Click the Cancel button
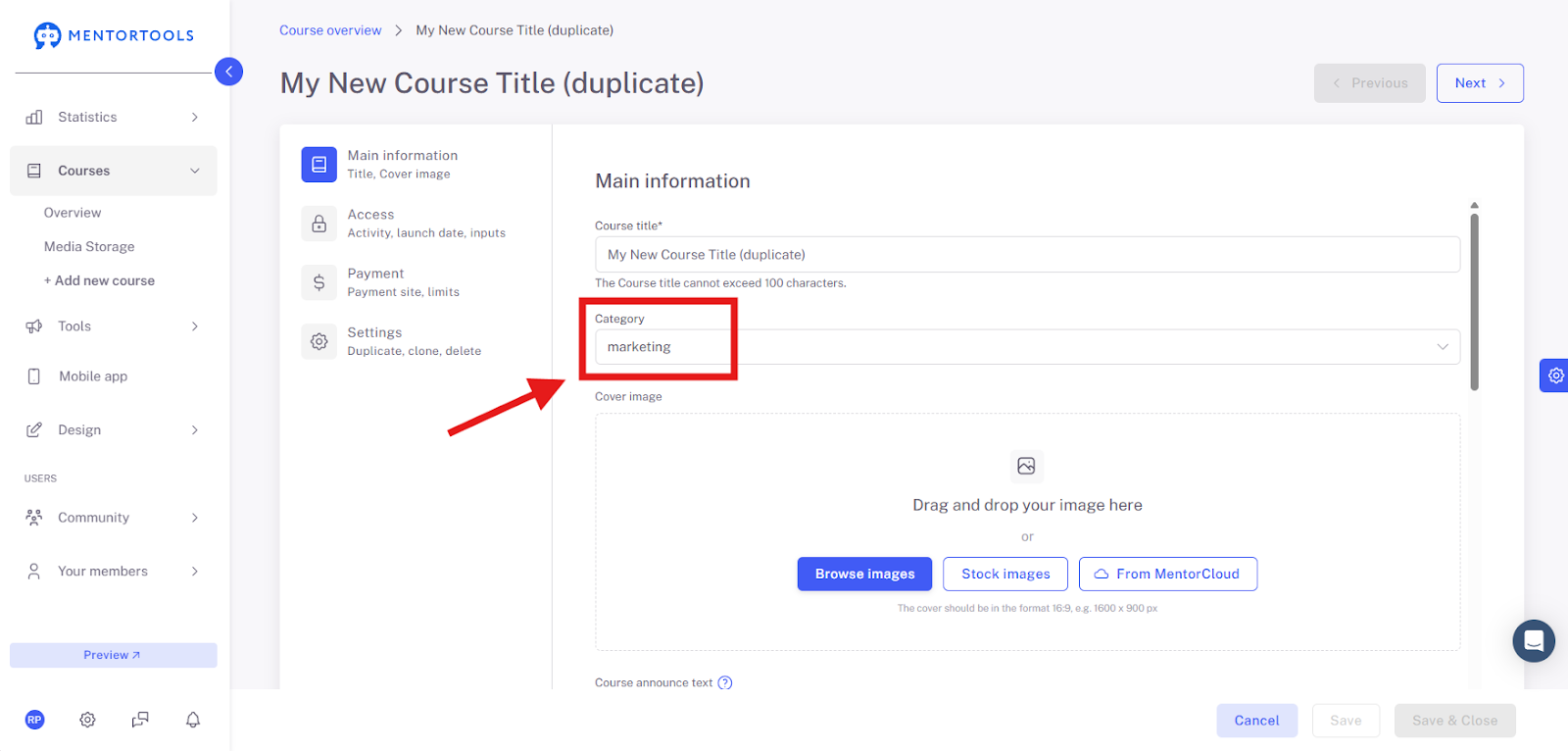The height and width of the screenshot is (751, 1568). point(1257,721)
